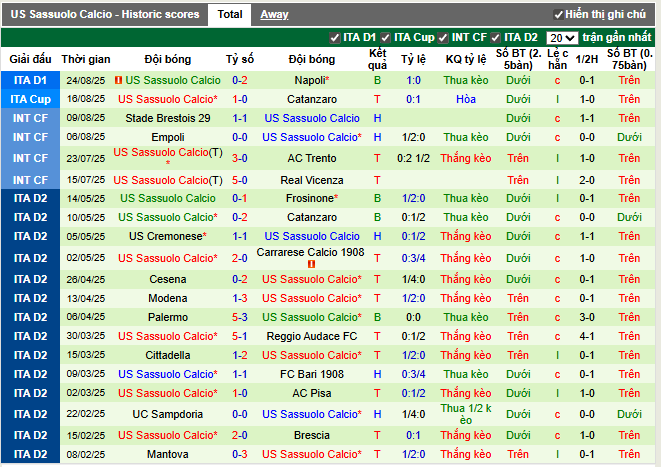
Task: Click the ITA Cup league cell
Action: pos(30,99)
